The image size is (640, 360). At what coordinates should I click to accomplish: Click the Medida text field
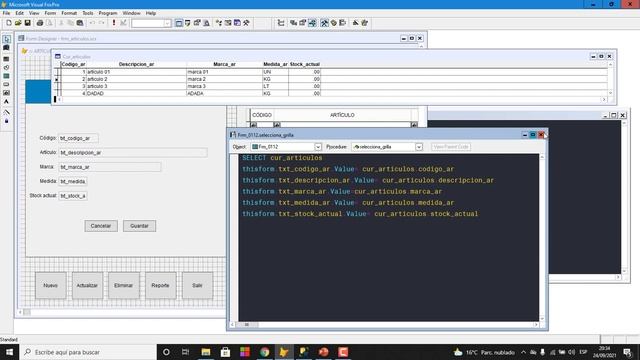tap(73, 182)
